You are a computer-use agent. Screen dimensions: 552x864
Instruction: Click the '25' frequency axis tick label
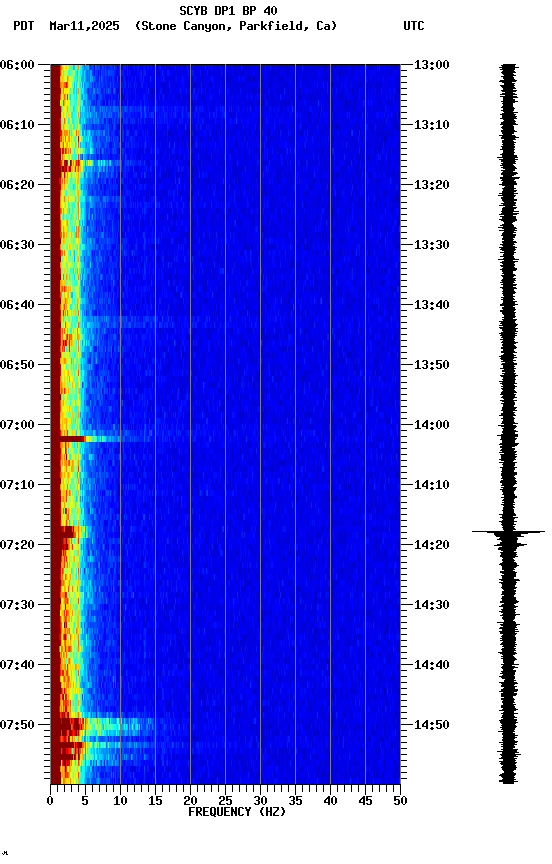pyautogui.click(x=225, y=801)
